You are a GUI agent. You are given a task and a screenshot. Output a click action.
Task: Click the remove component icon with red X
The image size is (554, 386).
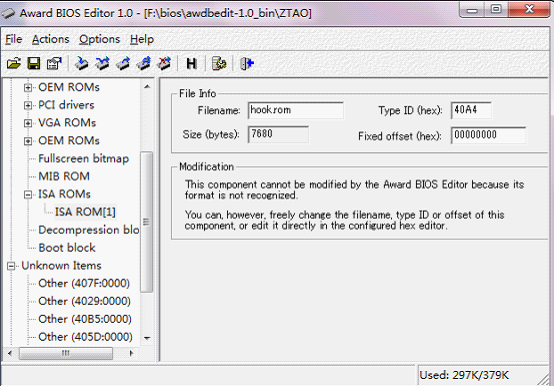164,64
